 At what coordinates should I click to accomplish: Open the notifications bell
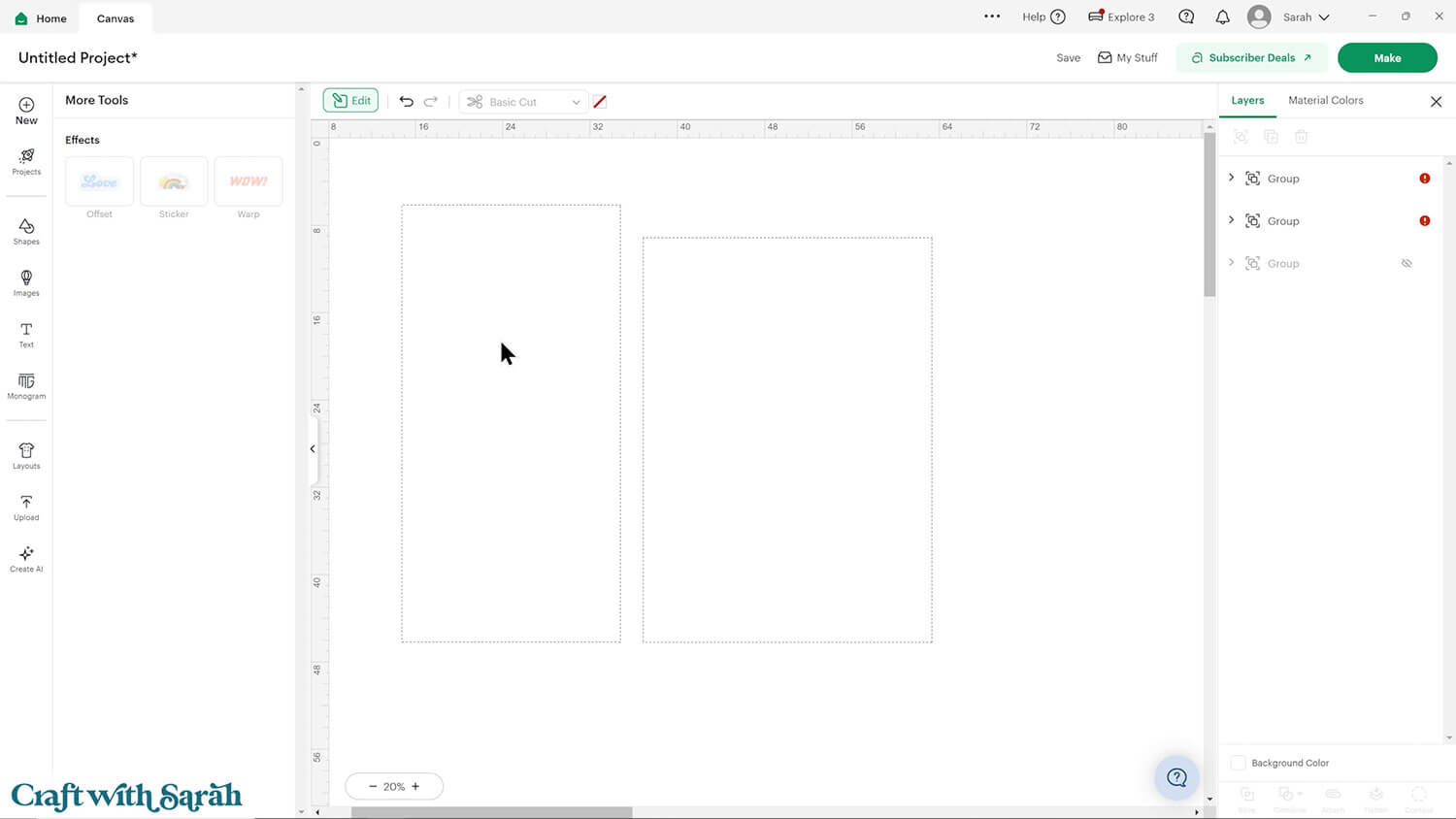pos(1222,17)
